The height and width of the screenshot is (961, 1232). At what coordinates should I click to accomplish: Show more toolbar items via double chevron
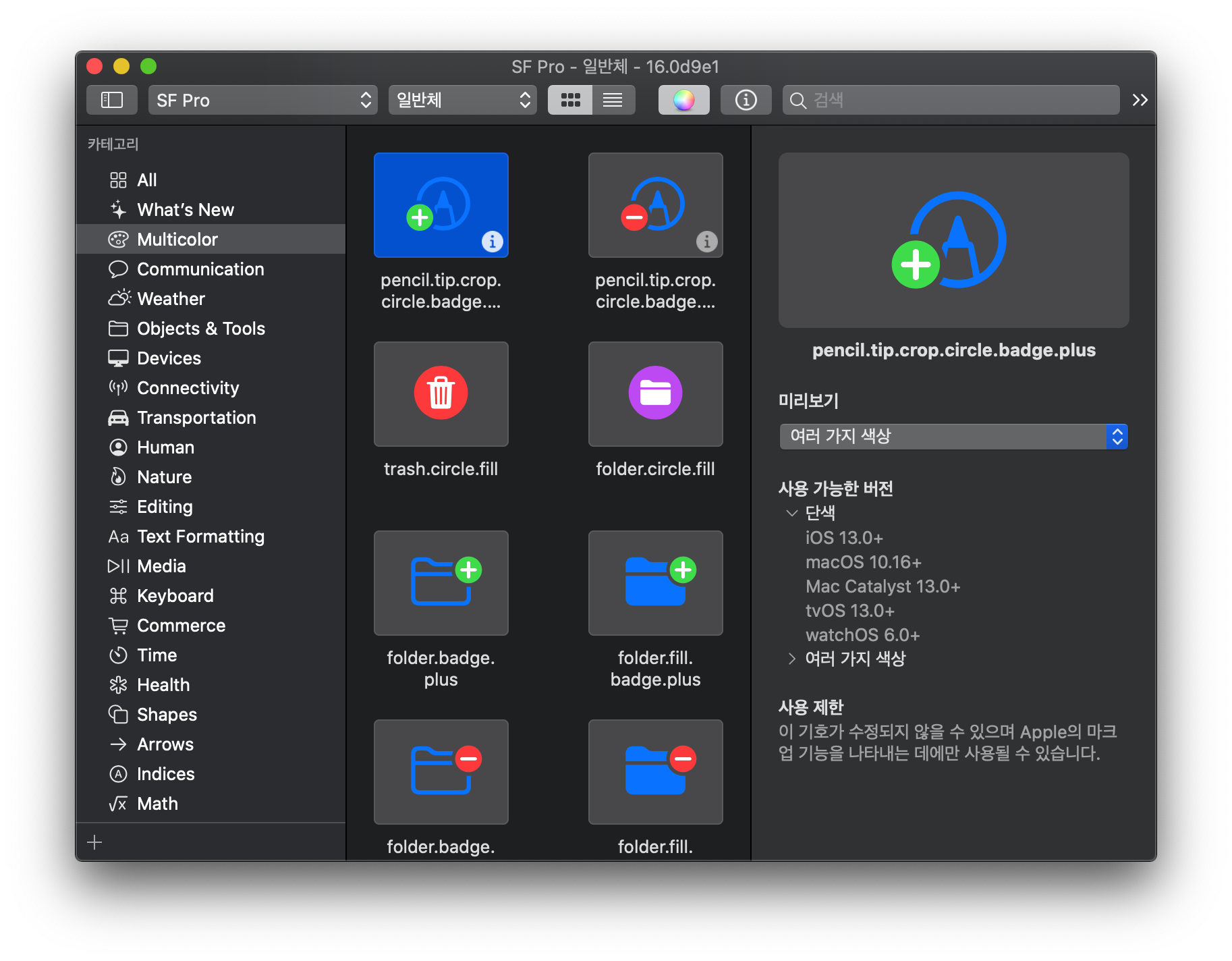1140,100
